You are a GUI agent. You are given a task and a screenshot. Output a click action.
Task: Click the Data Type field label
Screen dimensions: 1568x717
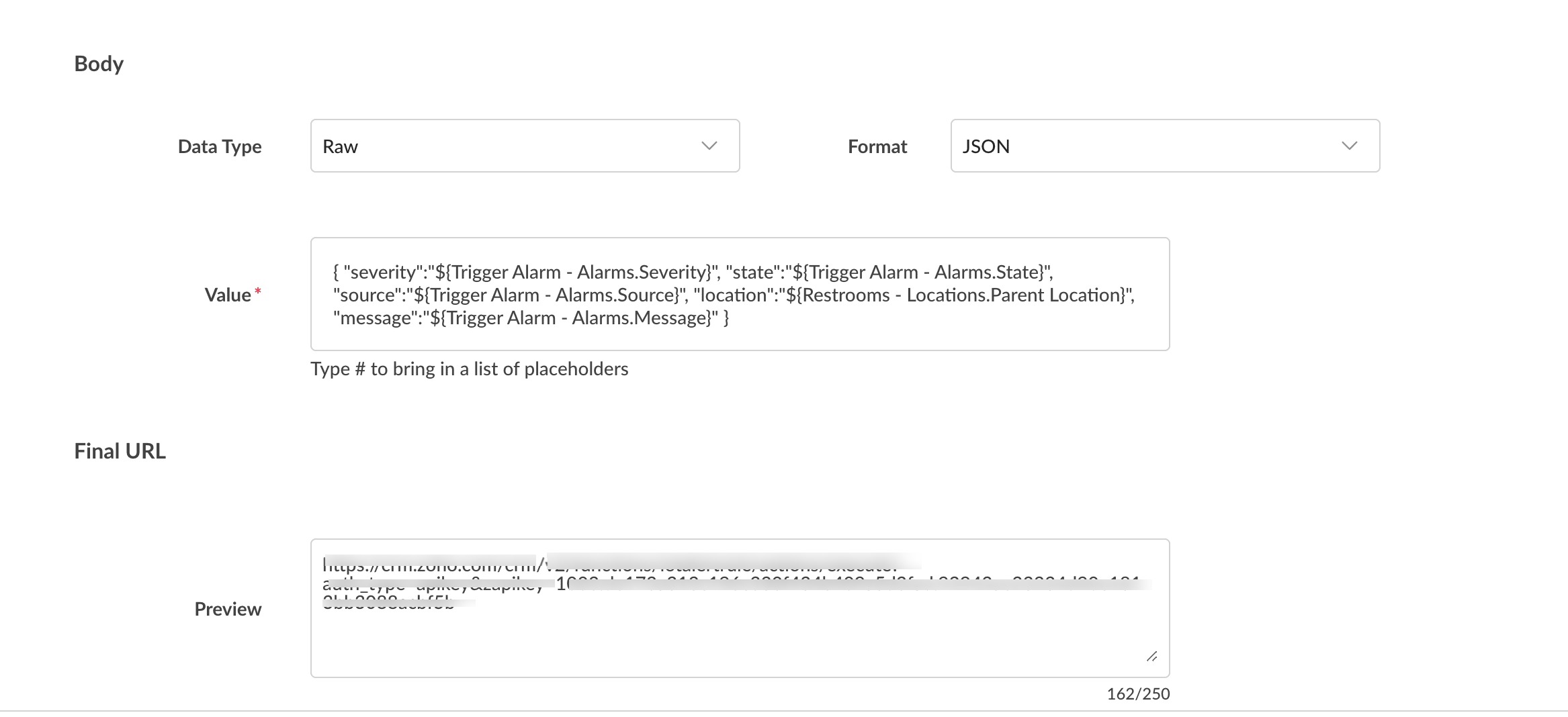[220, 146]
